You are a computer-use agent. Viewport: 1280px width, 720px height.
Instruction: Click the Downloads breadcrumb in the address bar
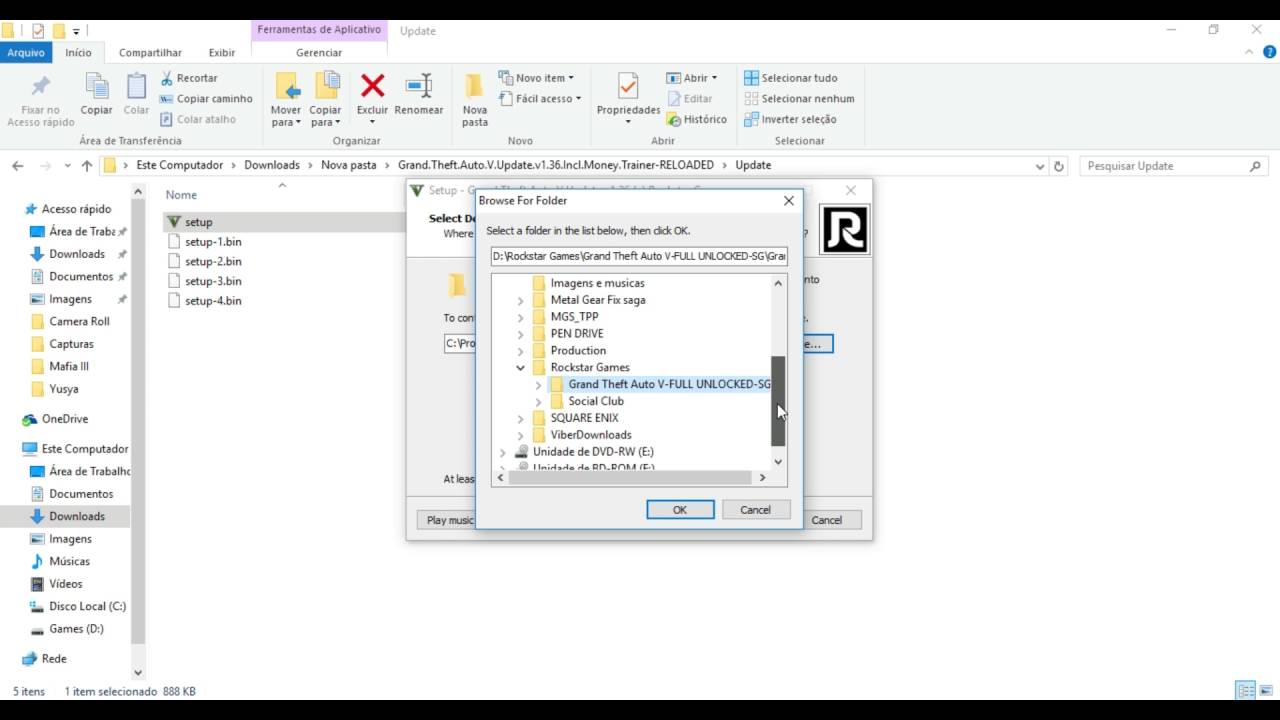coord(272,165)
